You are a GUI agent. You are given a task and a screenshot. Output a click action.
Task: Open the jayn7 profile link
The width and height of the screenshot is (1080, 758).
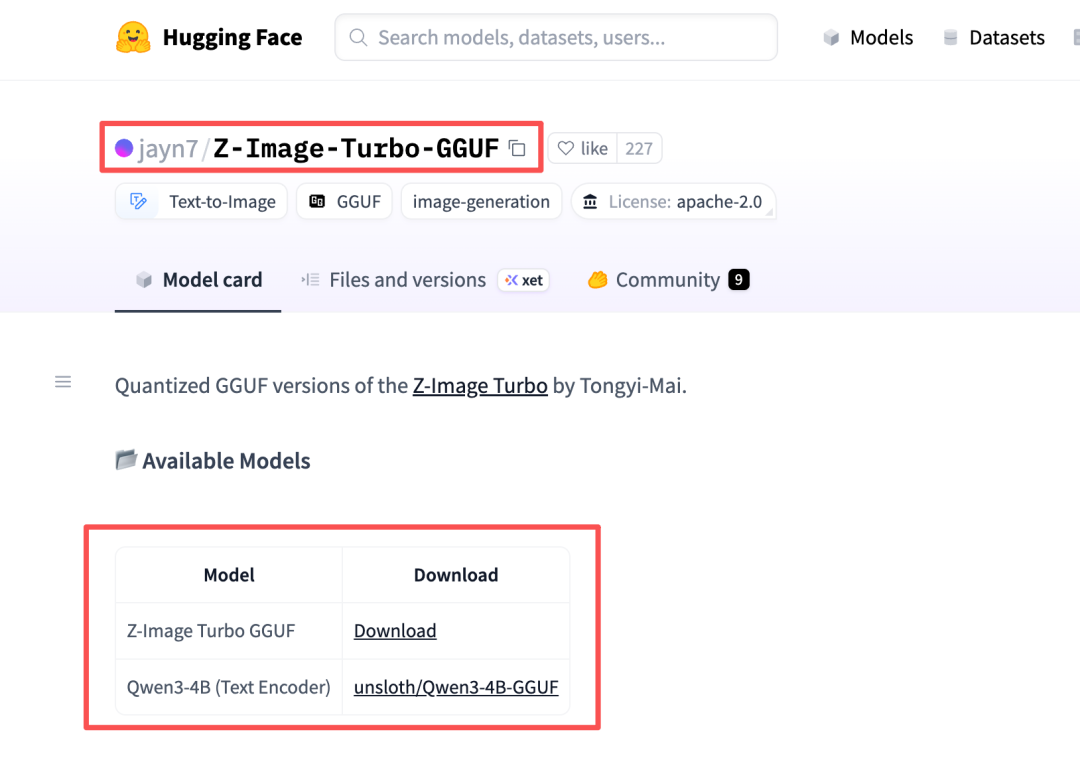tap(168, 149)
